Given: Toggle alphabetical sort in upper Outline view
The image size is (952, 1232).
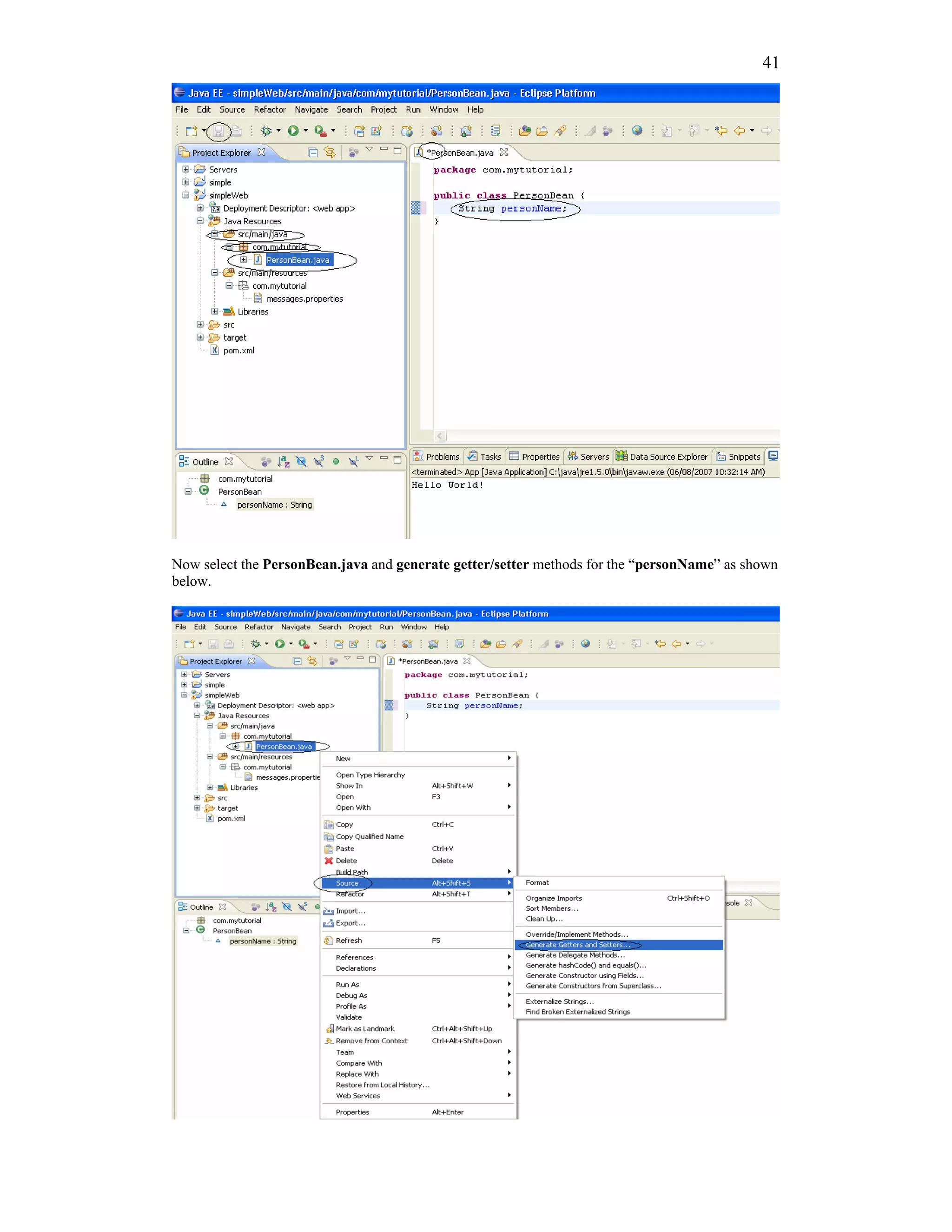Looking at the screenshot, I should pyautogui.click(x=283, y=462).
